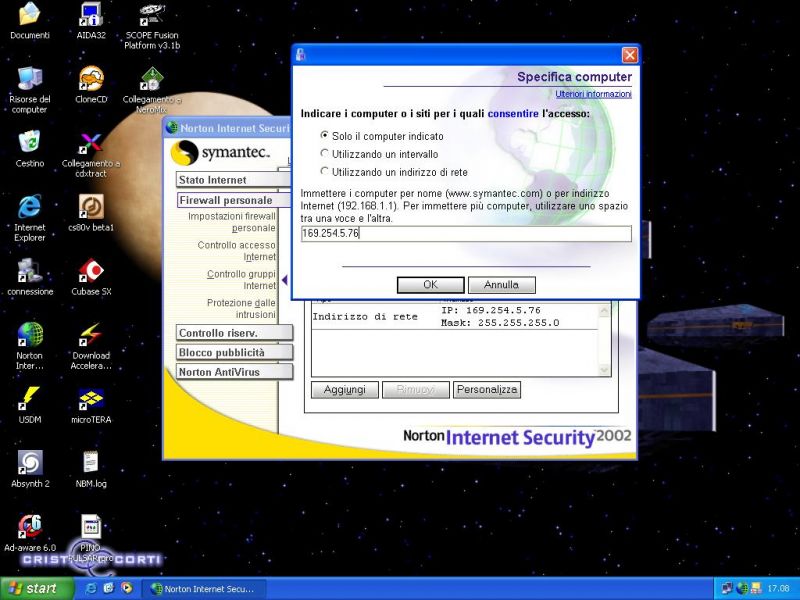Screen dimensions: 800x600
Task: Click the middle quick launch icon
Action: coord(109,588)
